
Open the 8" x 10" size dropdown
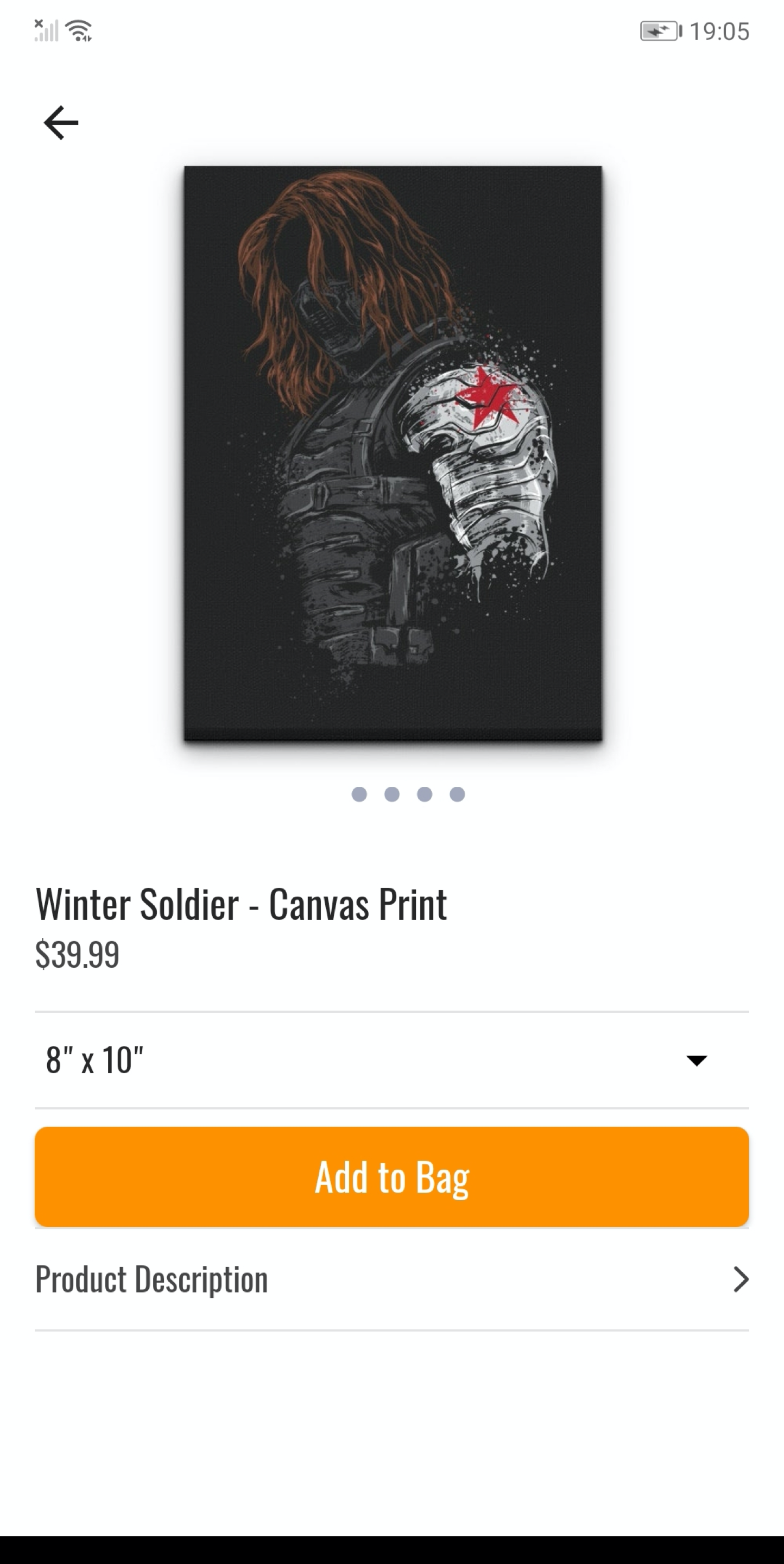[392, 1060]
